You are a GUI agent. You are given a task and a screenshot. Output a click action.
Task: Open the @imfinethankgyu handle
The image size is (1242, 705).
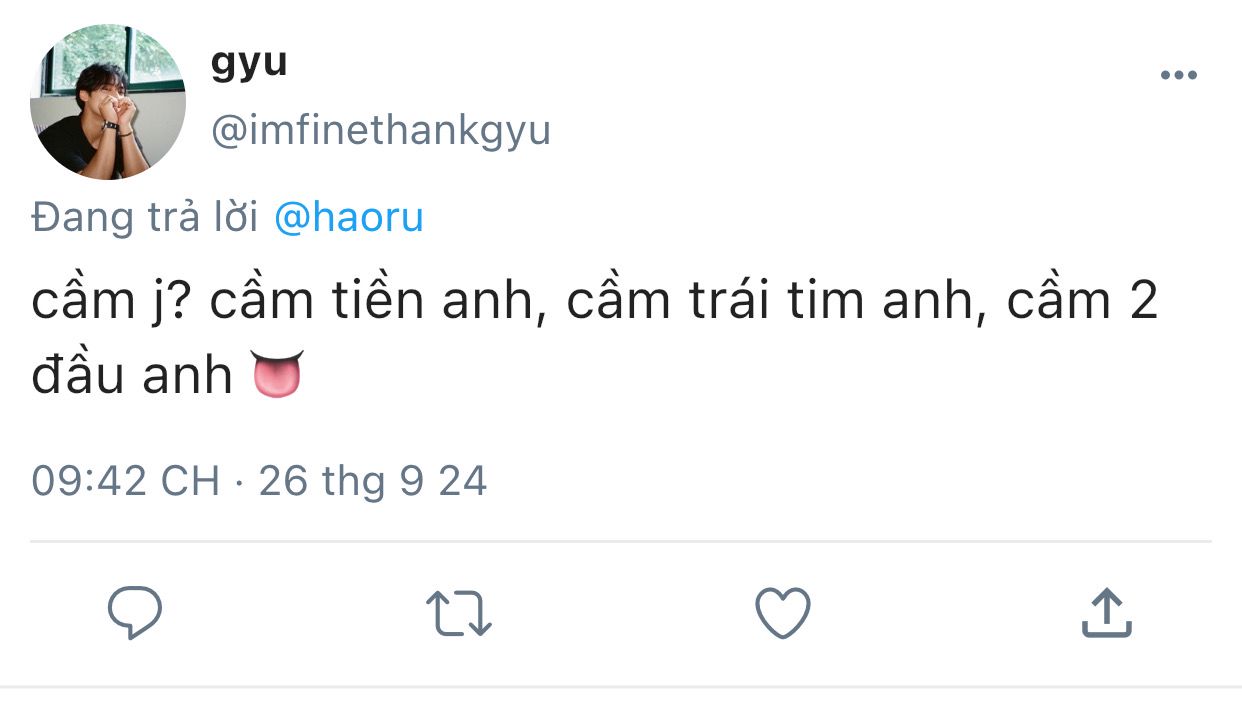click(x=380, y=132)
